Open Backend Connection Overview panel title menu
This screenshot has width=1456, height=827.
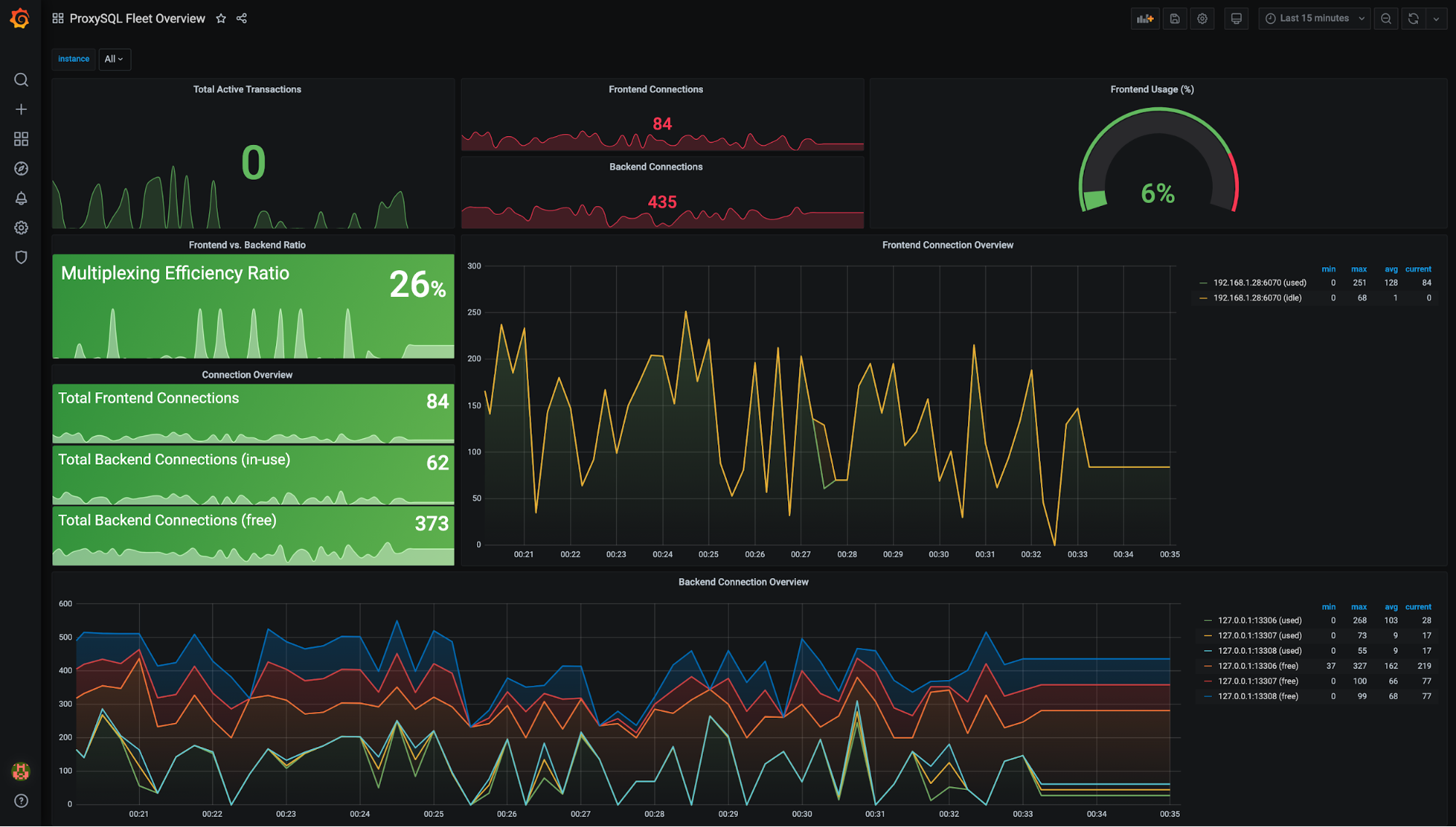coord(743,582)
